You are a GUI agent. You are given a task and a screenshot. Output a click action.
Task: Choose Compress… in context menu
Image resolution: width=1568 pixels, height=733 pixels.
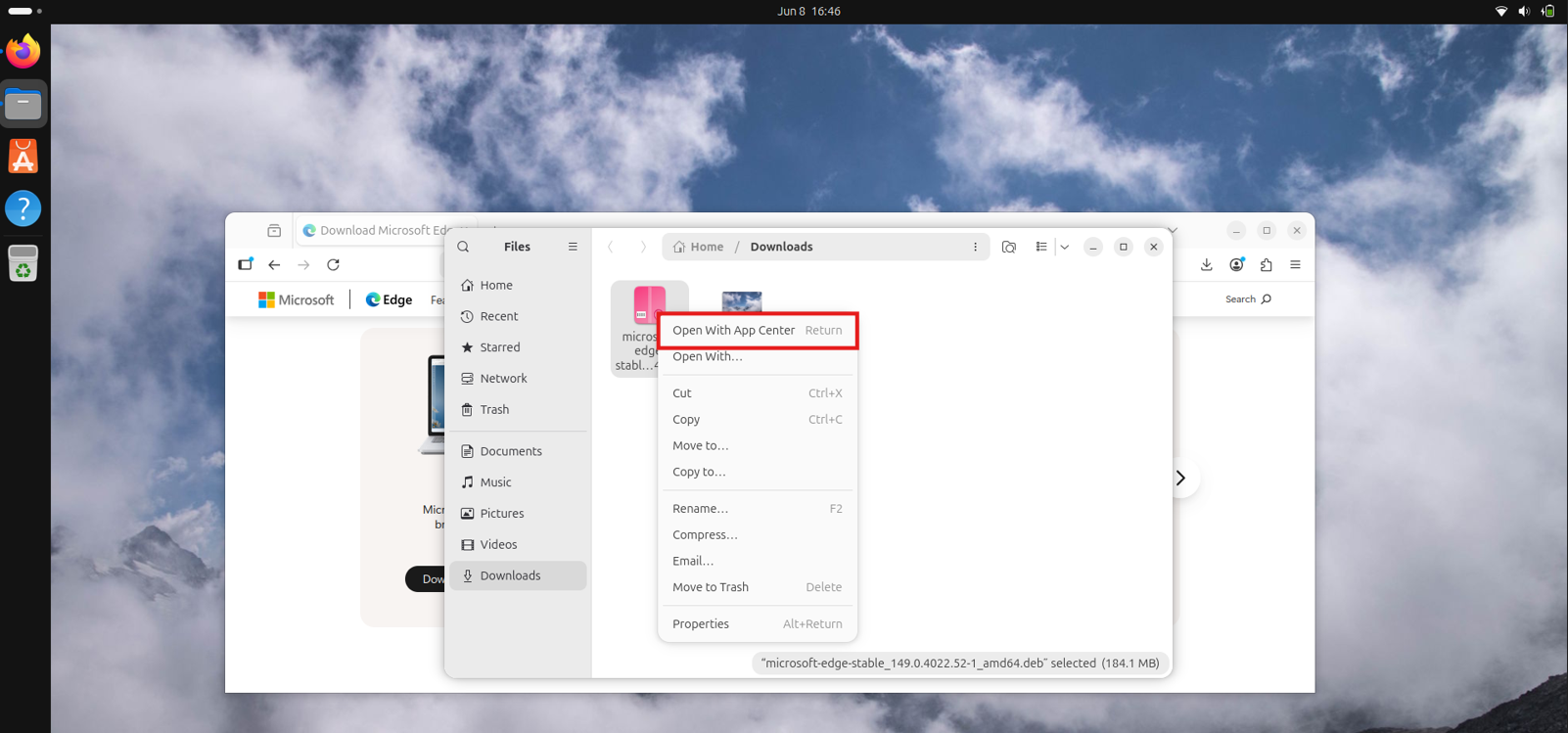pyautogui.click(x=758, y=534)
